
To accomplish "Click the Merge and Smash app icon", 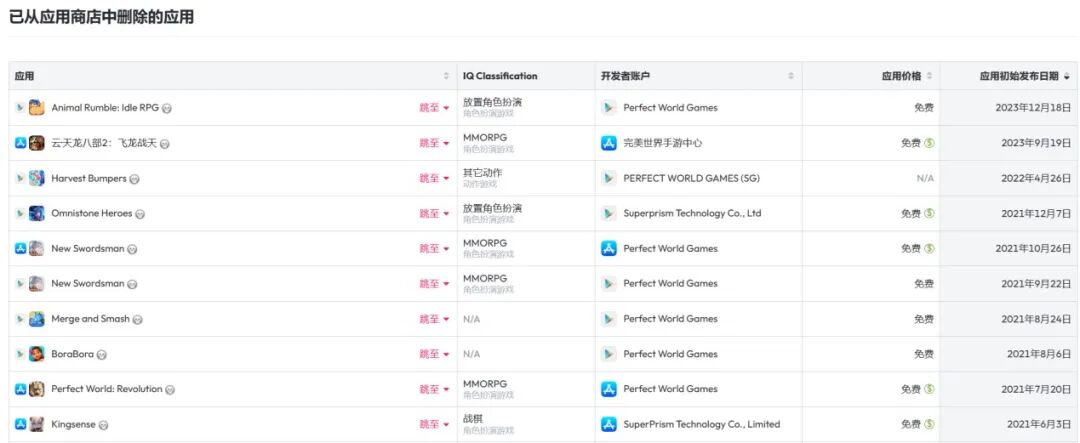I will pyautogui.click(x=37, y=318).
